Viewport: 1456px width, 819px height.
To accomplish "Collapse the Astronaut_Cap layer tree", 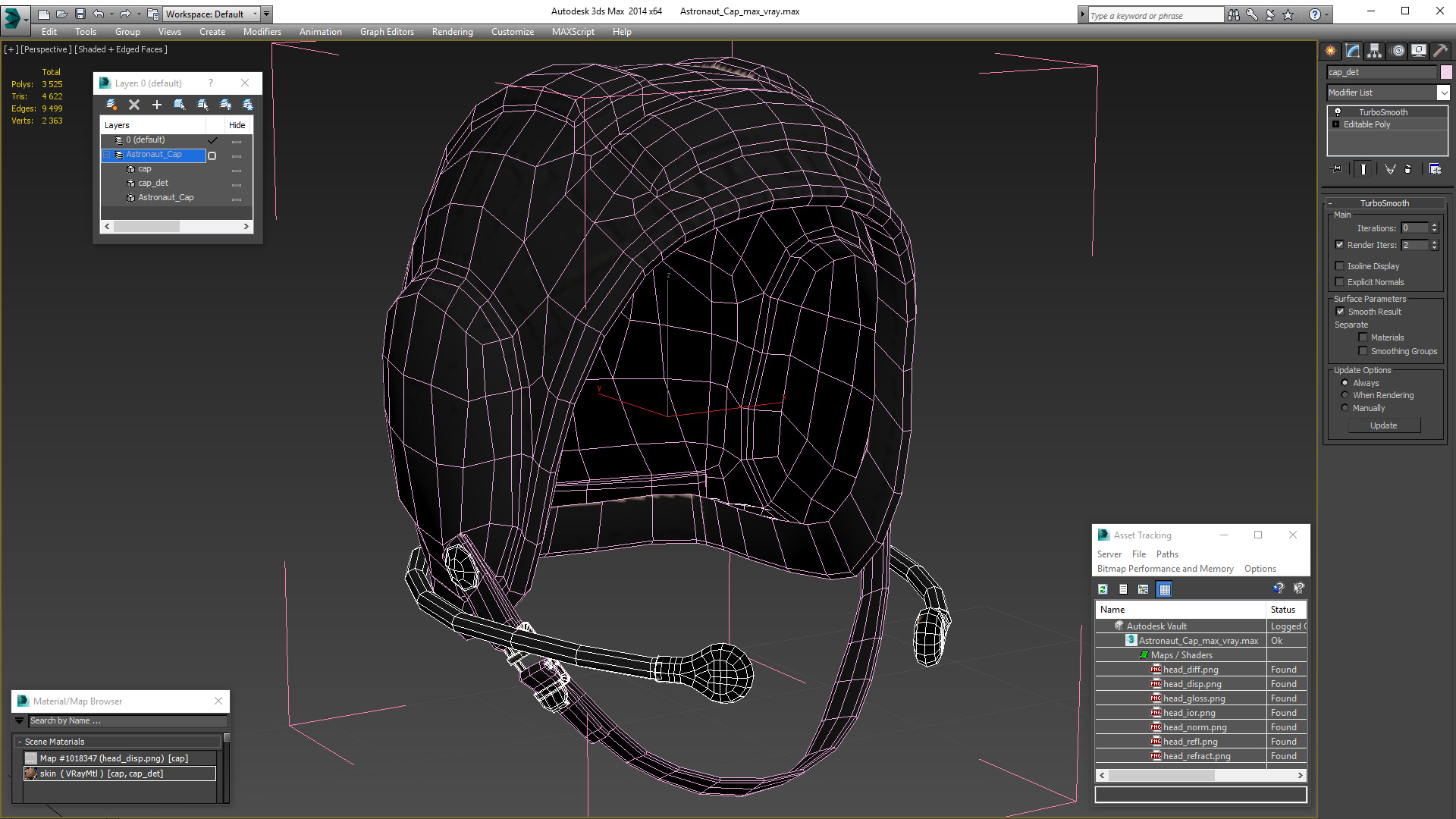I will (x=107, y=155).
